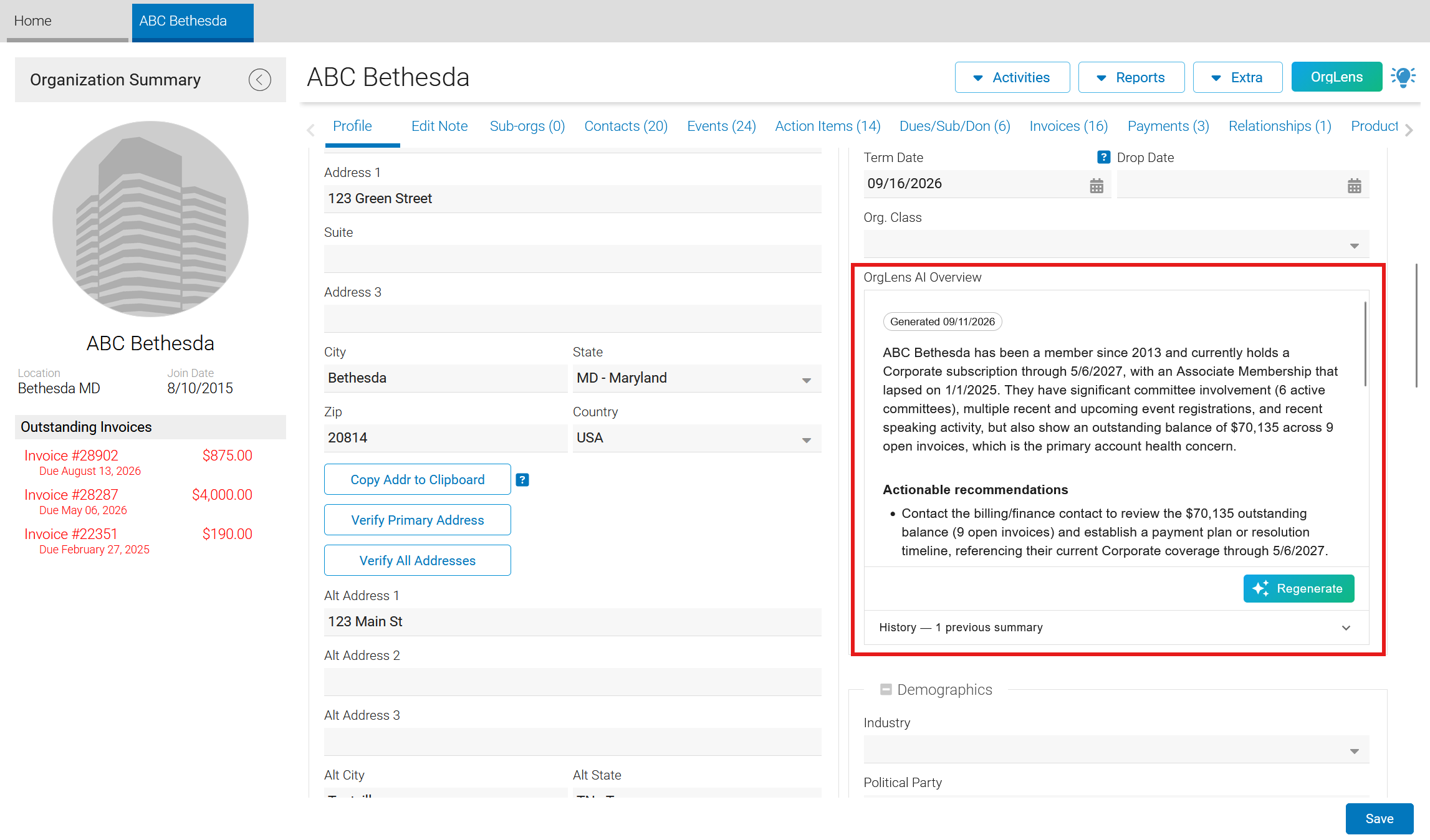Regenerate the OrgLens AI overview
Image resolution: width=1430 pixels, height=840 pixels.
coord(1298,588)
